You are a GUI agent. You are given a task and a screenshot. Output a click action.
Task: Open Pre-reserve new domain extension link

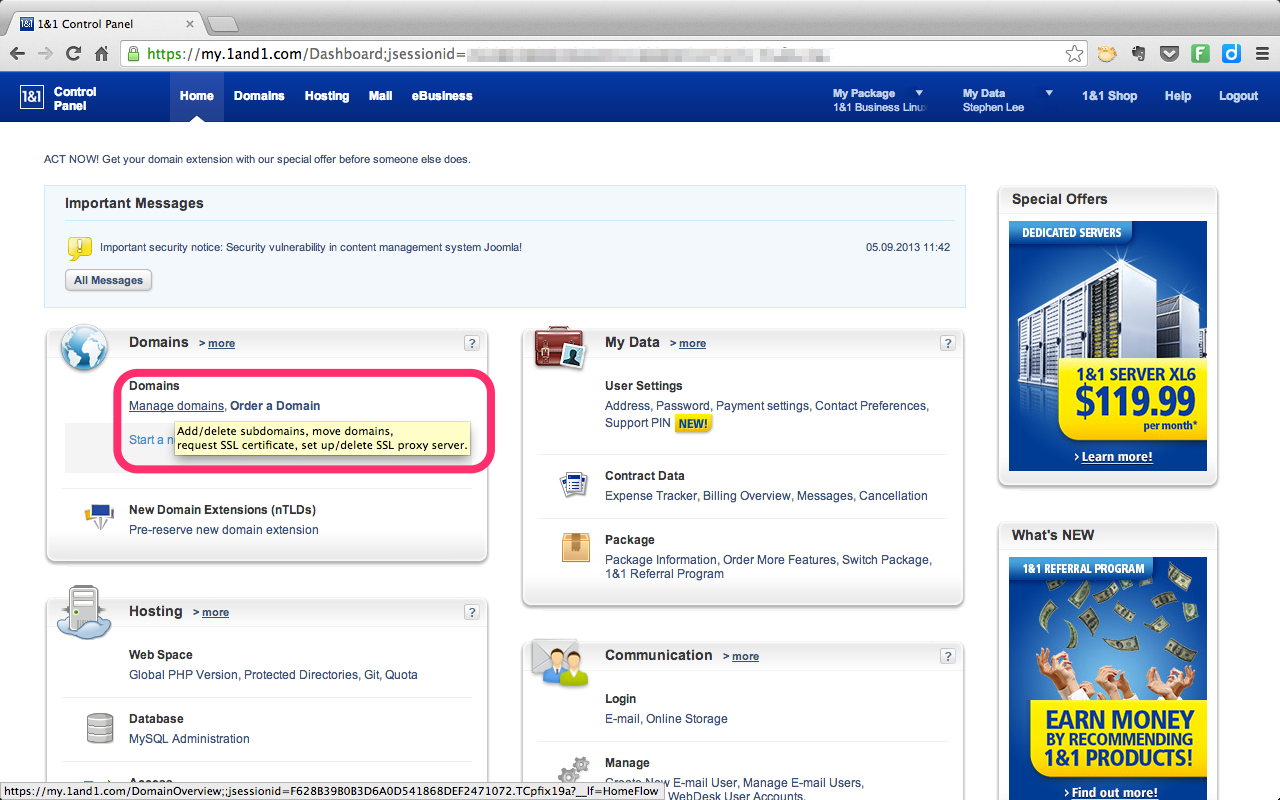tap(224, 530)
